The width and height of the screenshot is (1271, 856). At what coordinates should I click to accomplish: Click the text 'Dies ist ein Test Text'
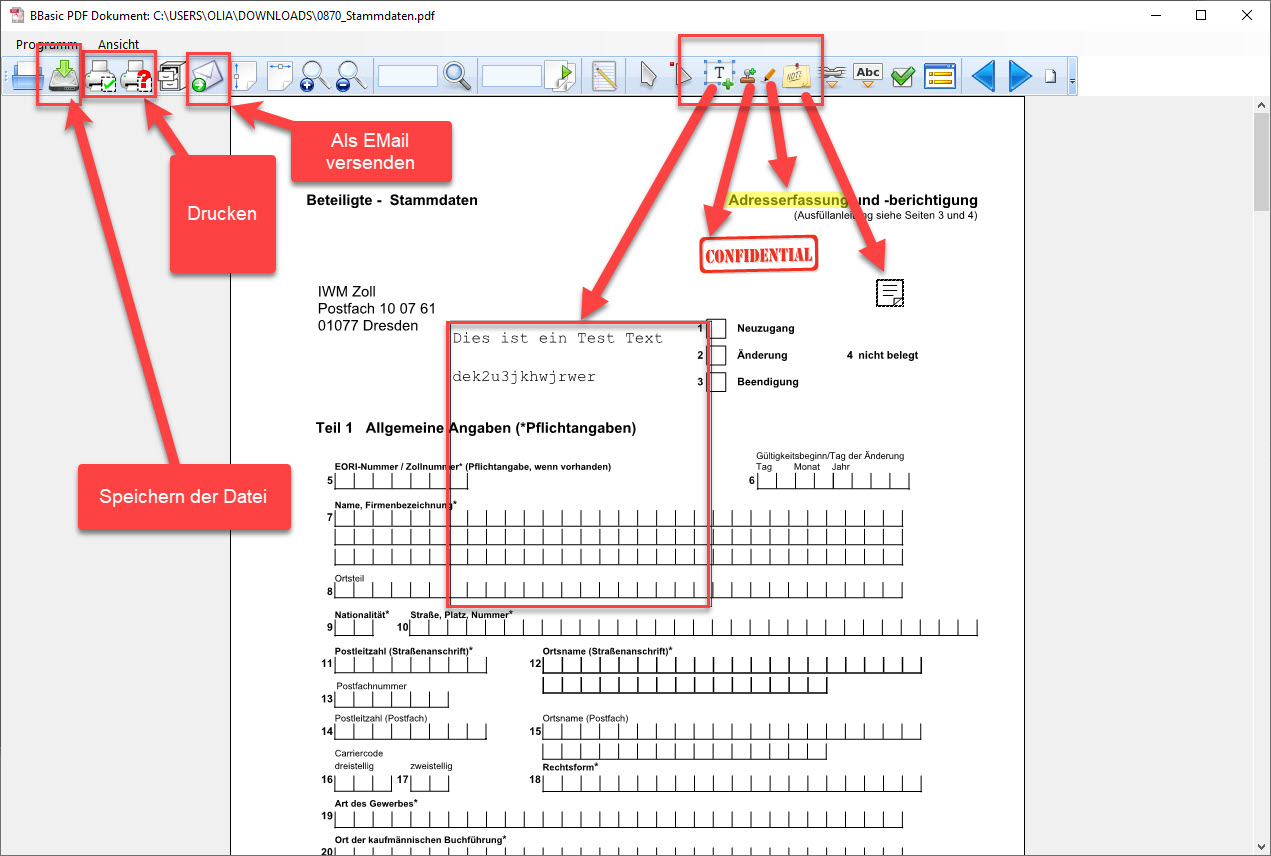[558, 338]
